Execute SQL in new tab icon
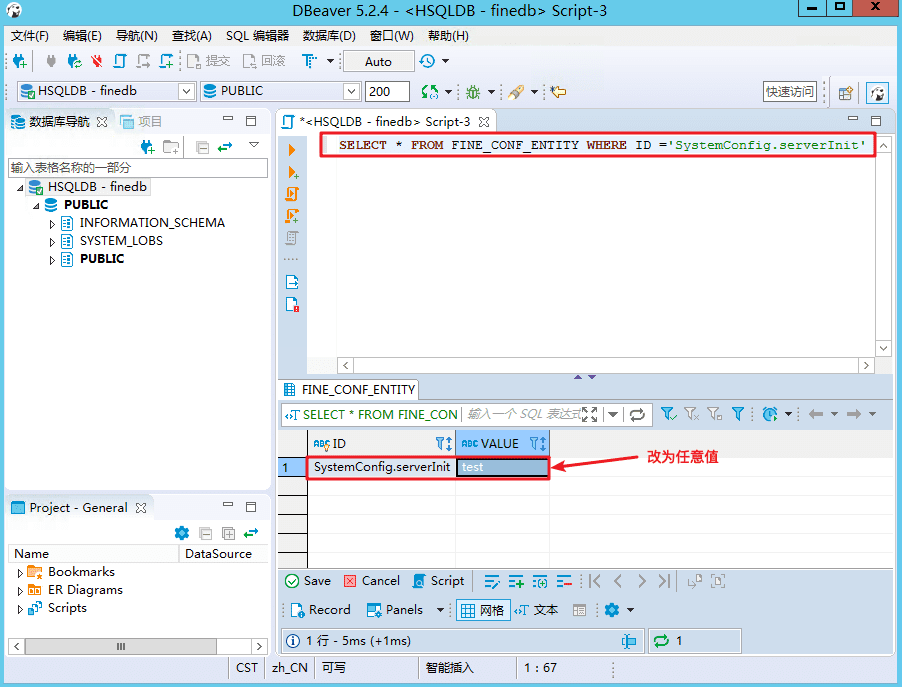This screenshot has width=902, height=687. click(292, 172)
